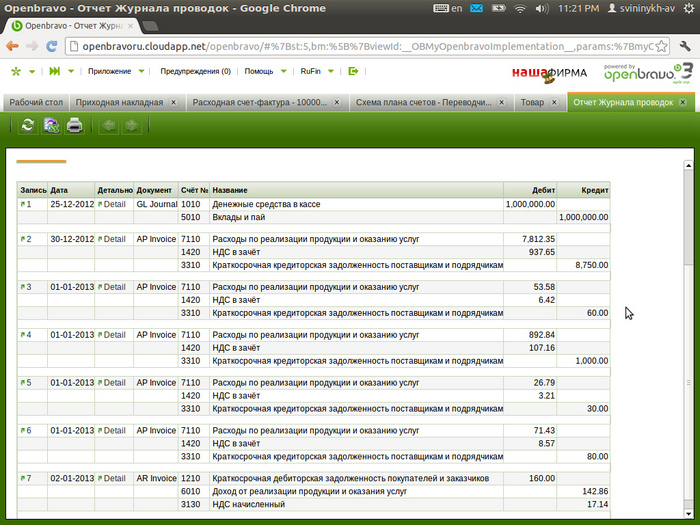Open the Detail link for entry 1
Viewport: 700px width, 525px height.
click(114, 204)
